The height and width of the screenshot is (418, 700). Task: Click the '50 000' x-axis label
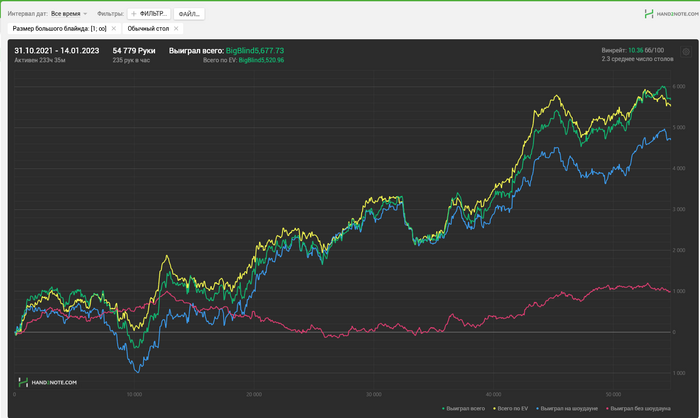[x=613, y=394]
